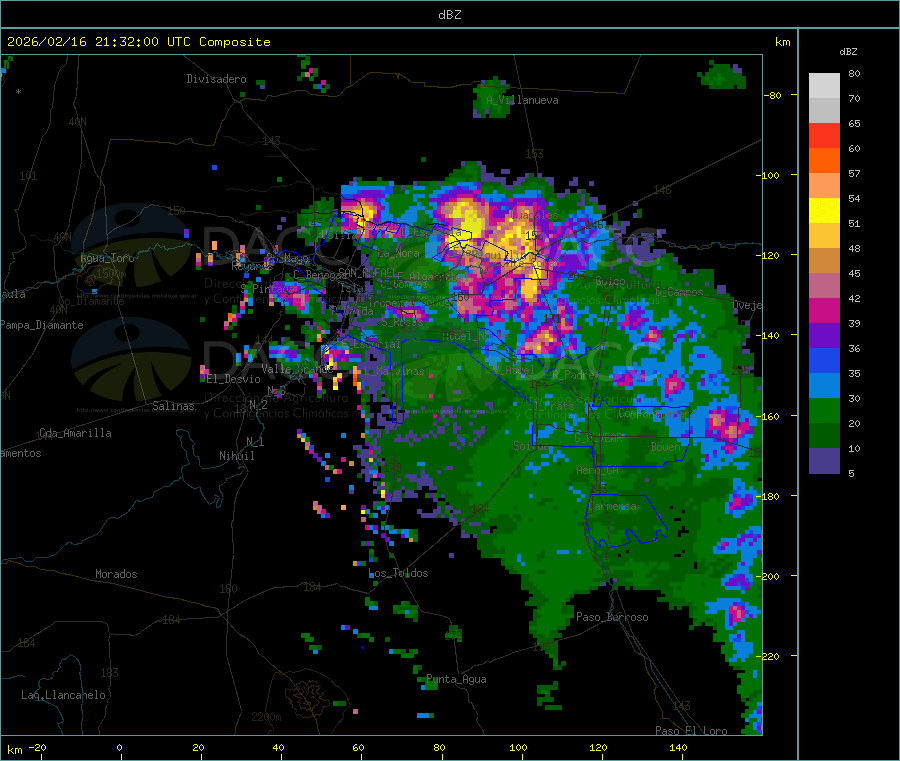Select the bright green 20–30 dBZ legend swatch

click(824, 410)
